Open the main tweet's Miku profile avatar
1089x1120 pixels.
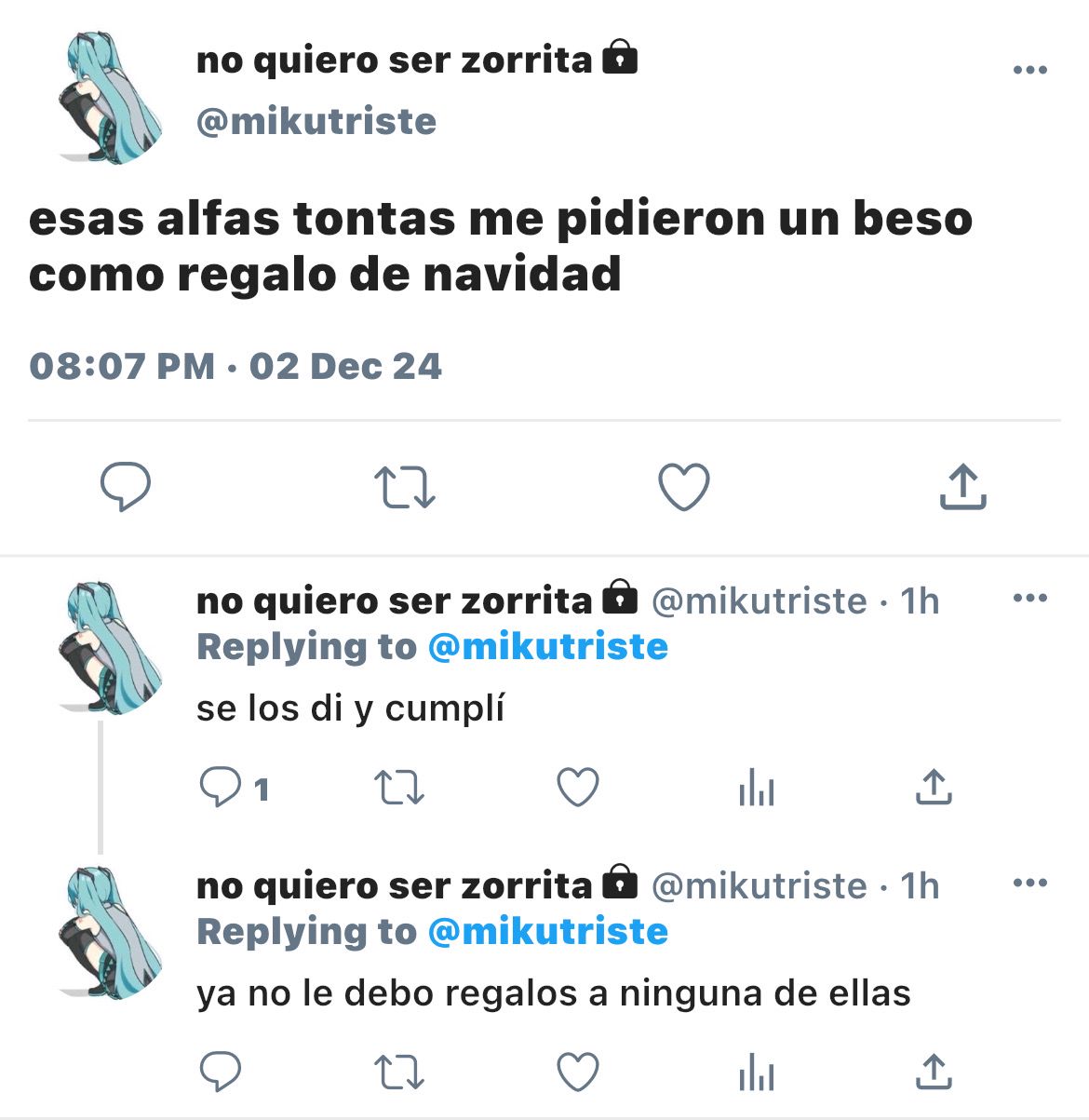pos(104,97)
